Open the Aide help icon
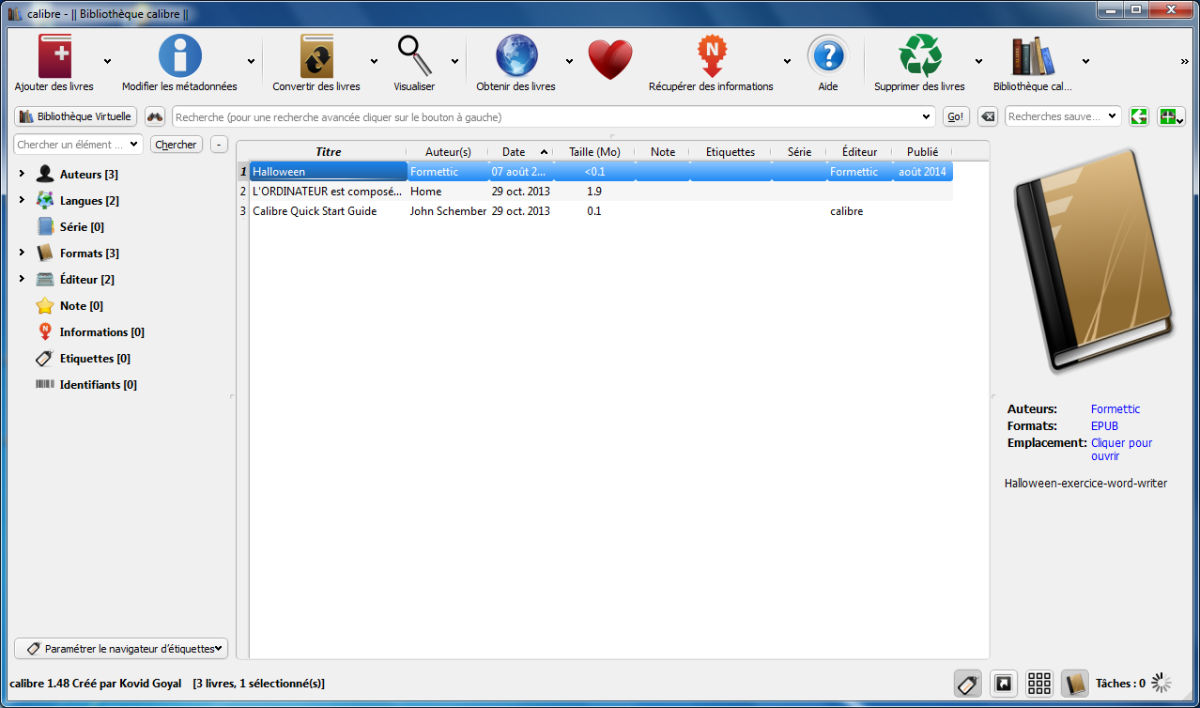Image resolution: width=1200 pixels, height=708 pixels. [x=827, y=56]
